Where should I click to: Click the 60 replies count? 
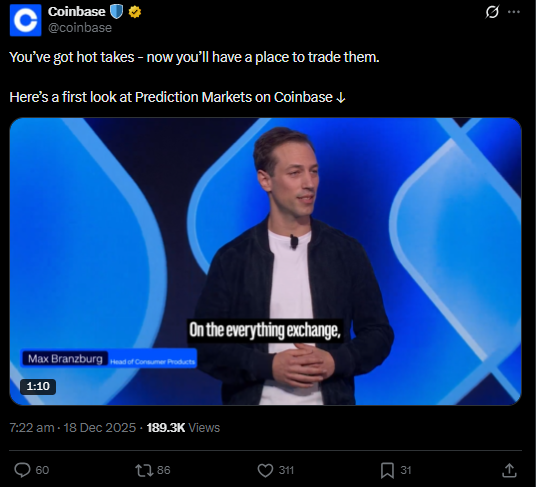point(42,470)
